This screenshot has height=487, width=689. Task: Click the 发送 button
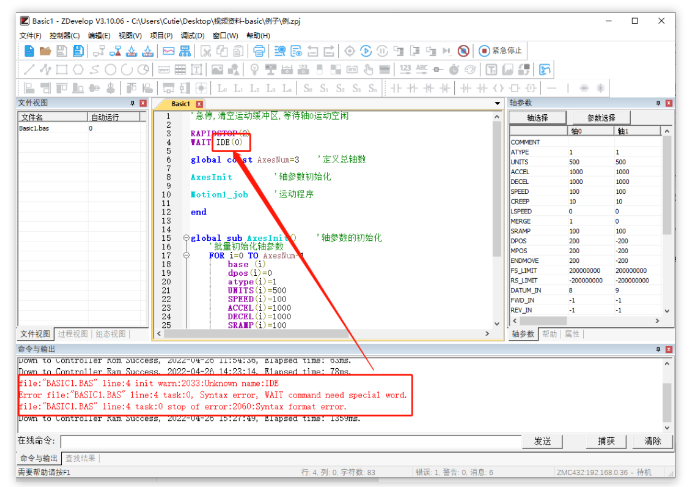[x=542, y=441]
